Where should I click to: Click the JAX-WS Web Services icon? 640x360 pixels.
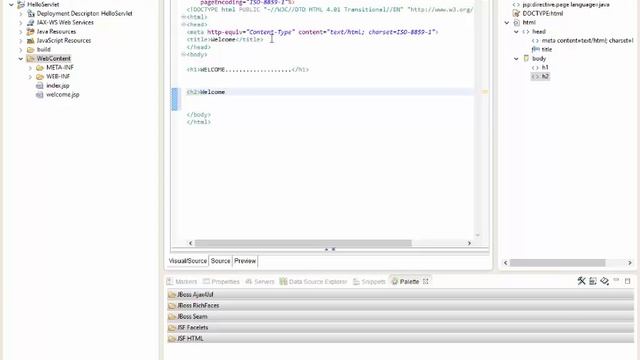pyautogui.click(x=31, y=22)
